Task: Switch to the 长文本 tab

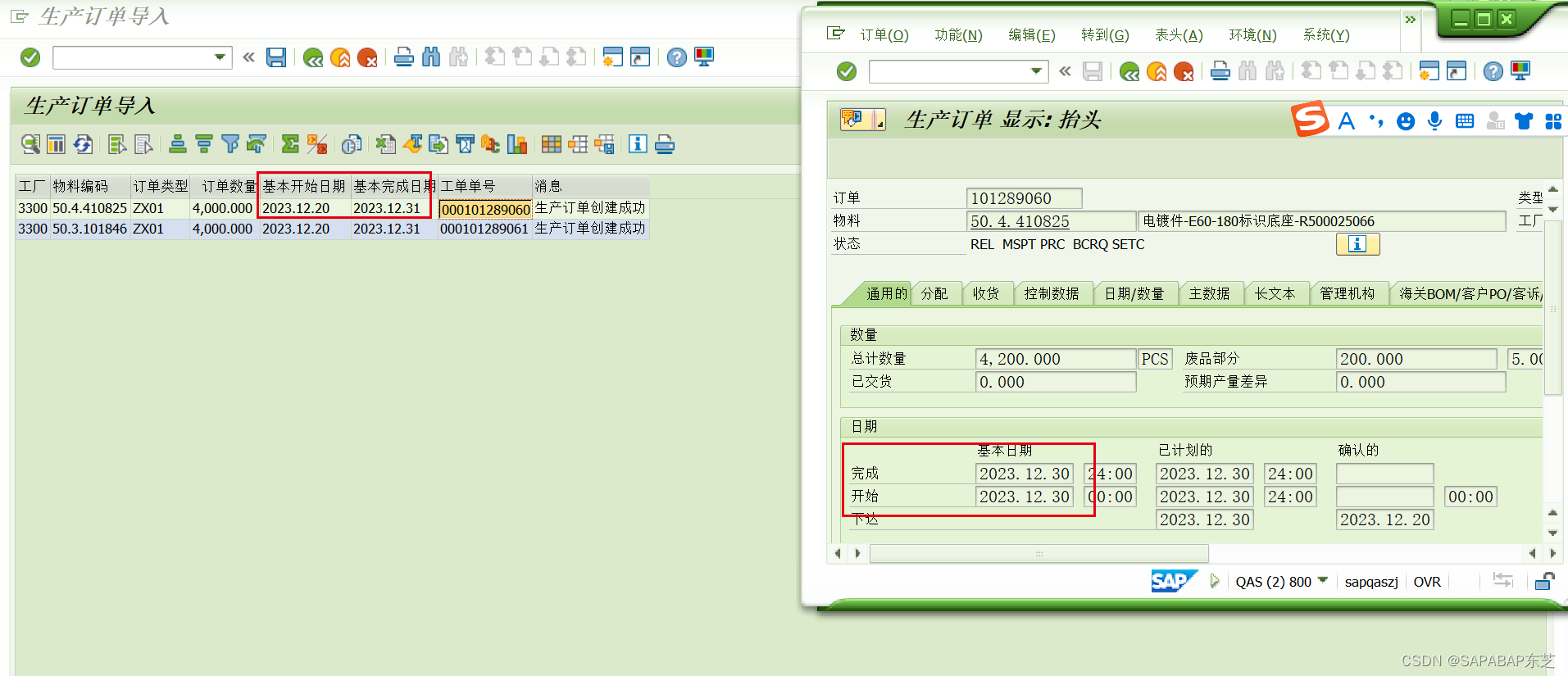Action: pyautogui.click(x=1275, y=294)
